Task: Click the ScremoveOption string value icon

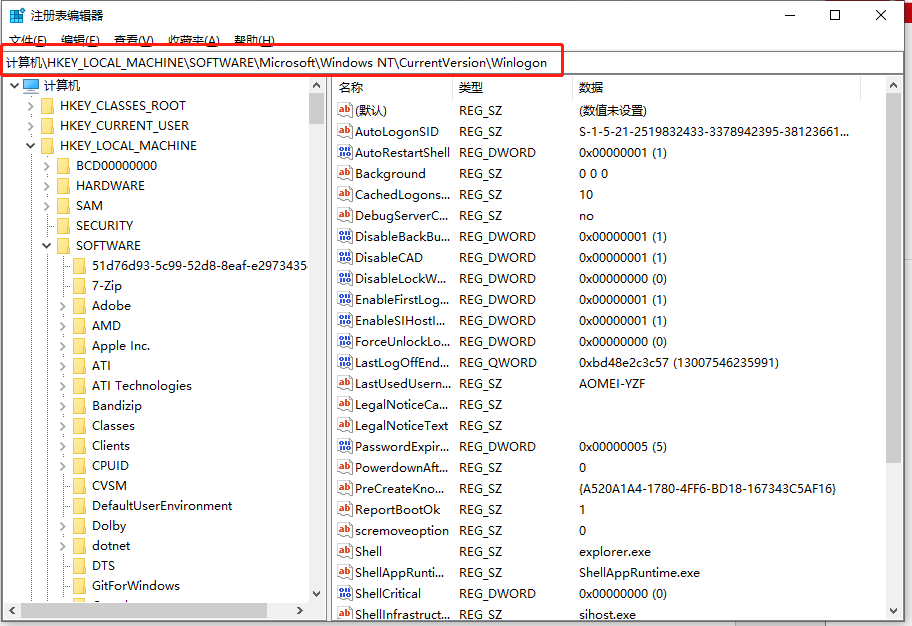Action: click(345, 530)
